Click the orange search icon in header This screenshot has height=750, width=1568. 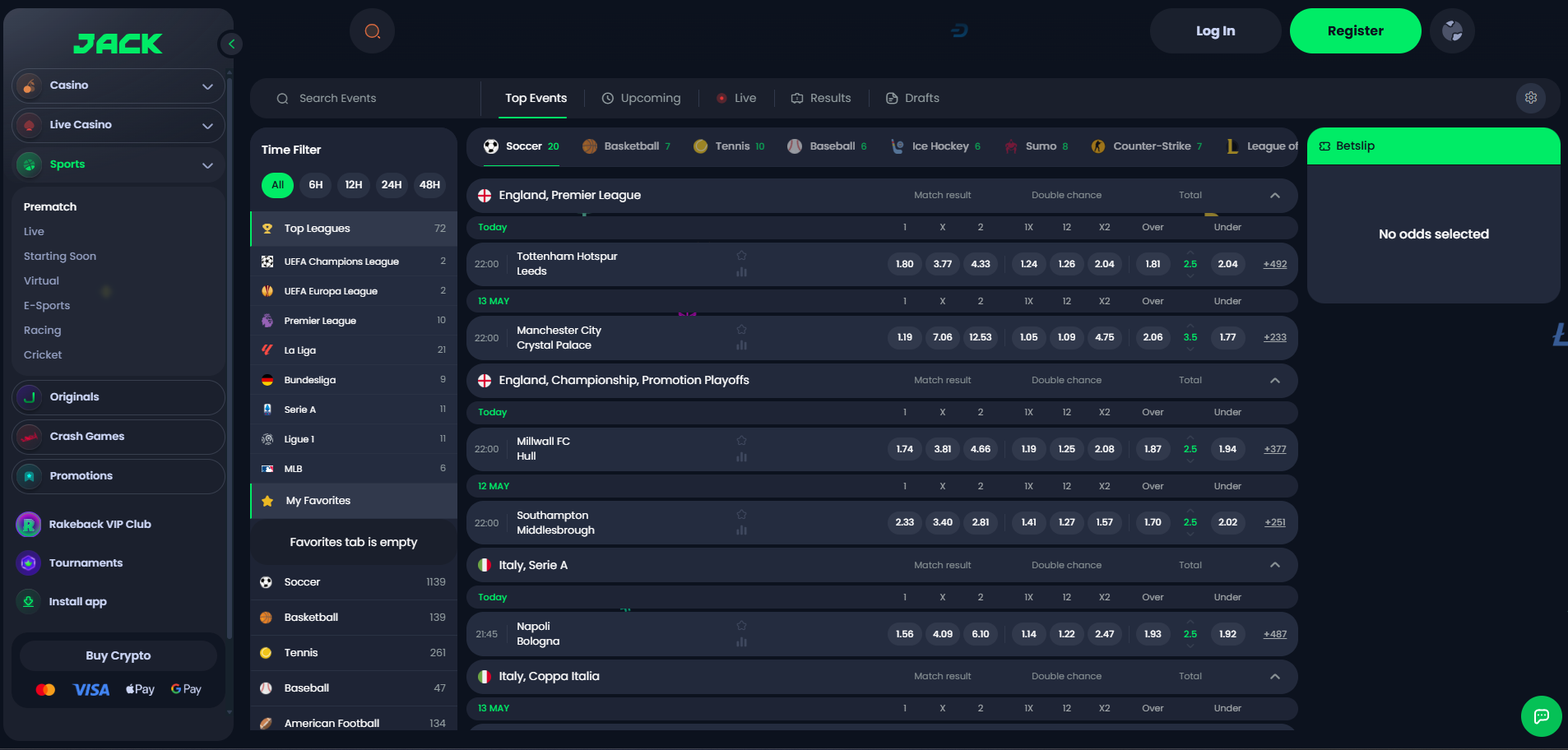coord(373,31)
